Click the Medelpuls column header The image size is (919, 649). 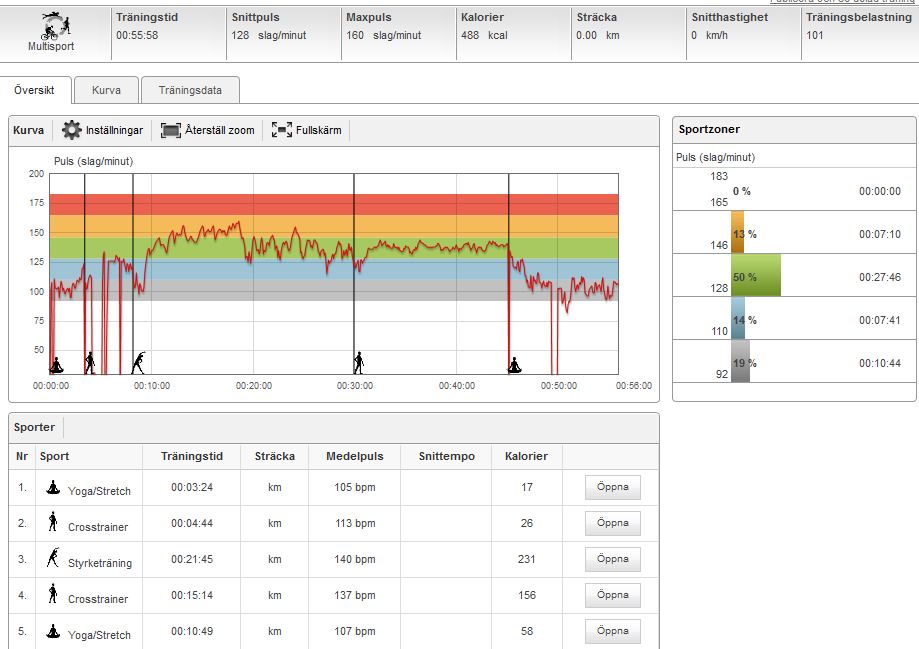(355, 456)
